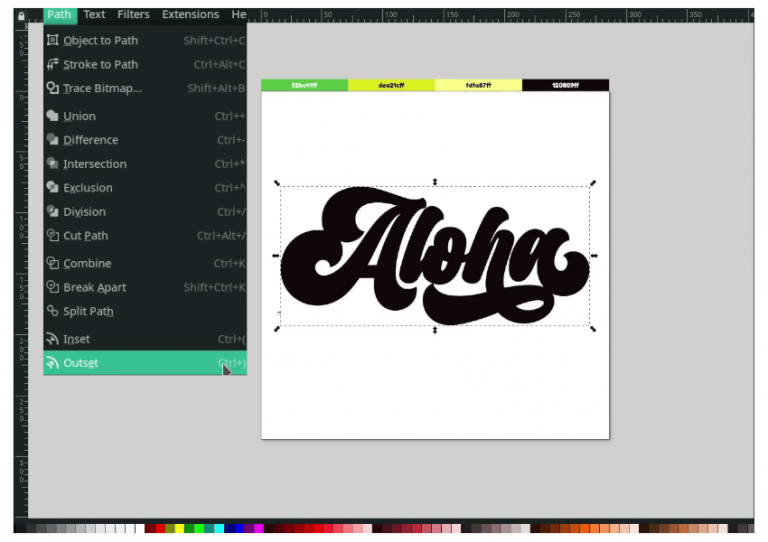This screenshot has height=542, width=768.
Task: Pick magenta from the bottom color palette
Action: click(259, 528)
